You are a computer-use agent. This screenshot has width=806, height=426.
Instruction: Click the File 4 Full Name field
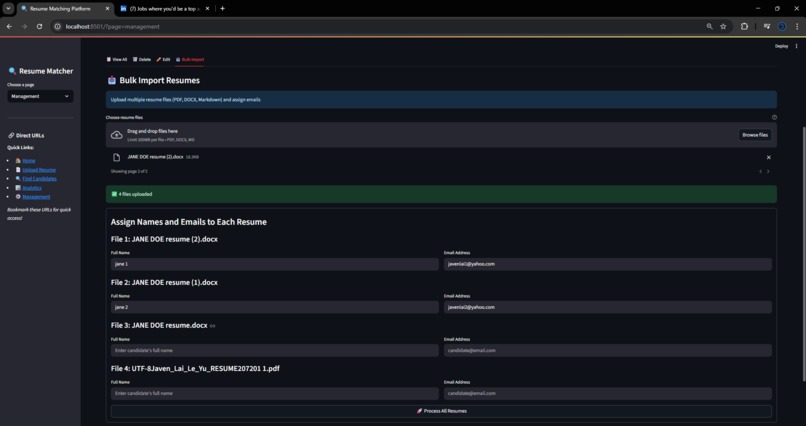tap(274, 394)
